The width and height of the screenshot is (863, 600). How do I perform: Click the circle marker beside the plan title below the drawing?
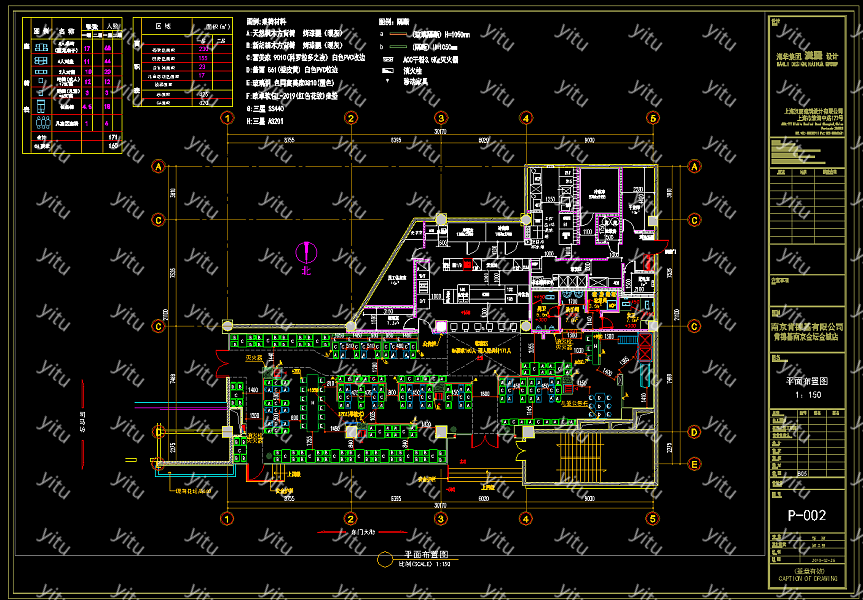tap(384, 562)
